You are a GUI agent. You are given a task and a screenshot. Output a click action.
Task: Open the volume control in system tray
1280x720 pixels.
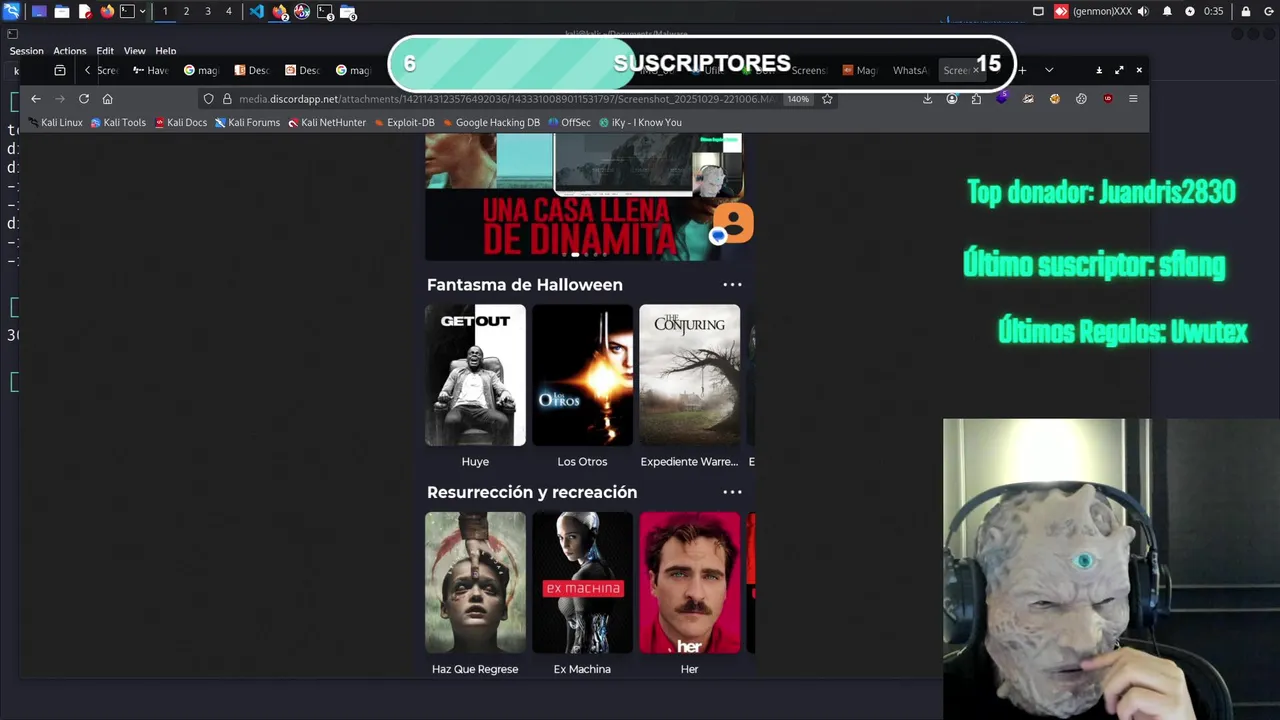[x=1142, y=12]
